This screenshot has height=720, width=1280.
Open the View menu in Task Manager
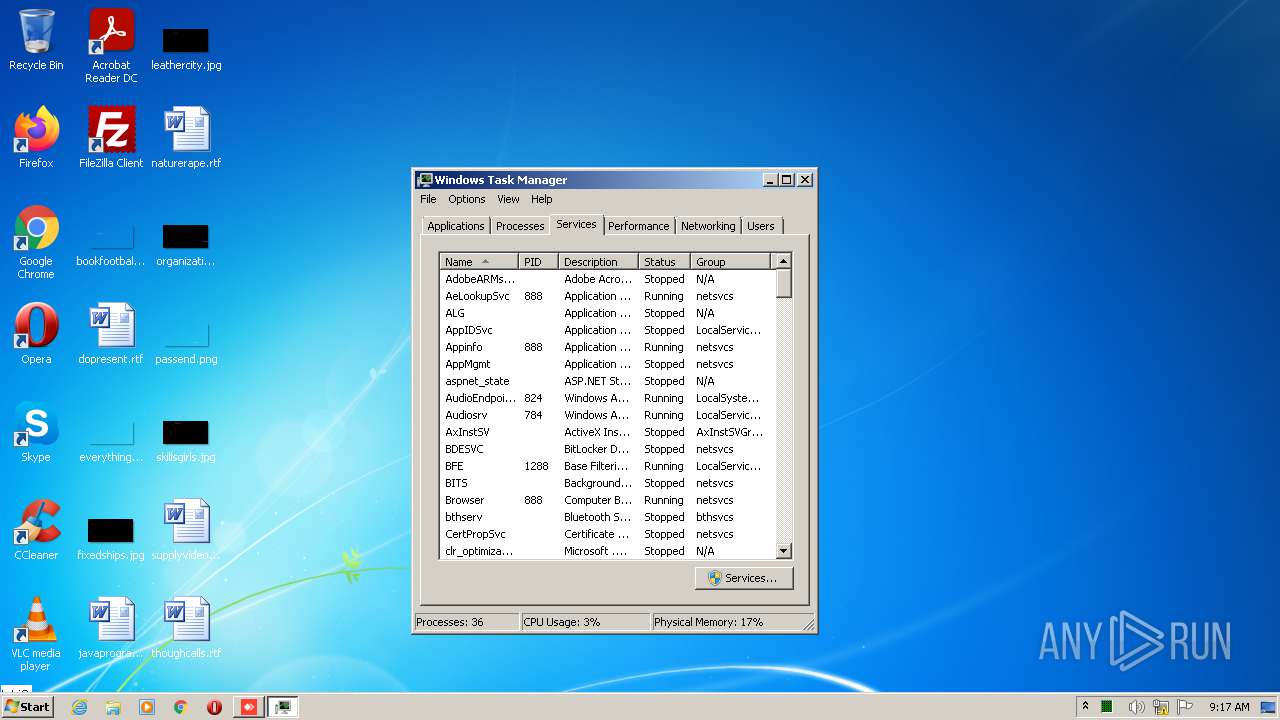508,199
